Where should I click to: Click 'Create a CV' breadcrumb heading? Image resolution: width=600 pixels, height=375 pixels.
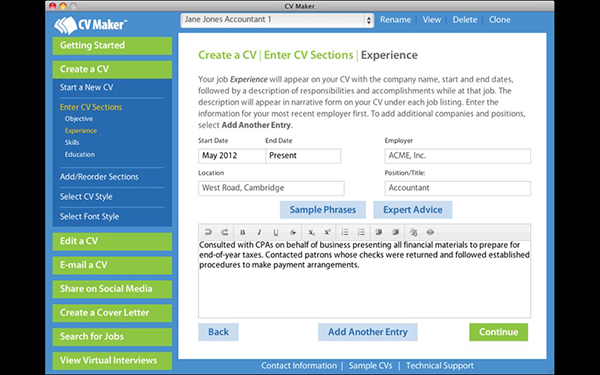[227, 55]
